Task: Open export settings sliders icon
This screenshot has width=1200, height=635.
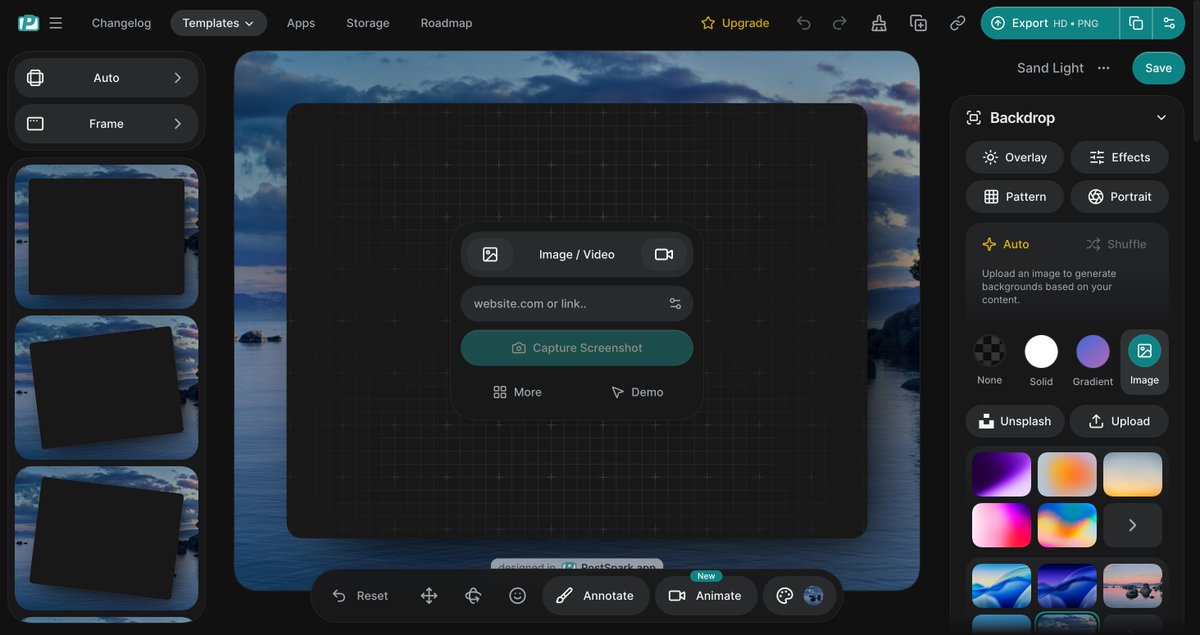Action: pos(1169,23)
